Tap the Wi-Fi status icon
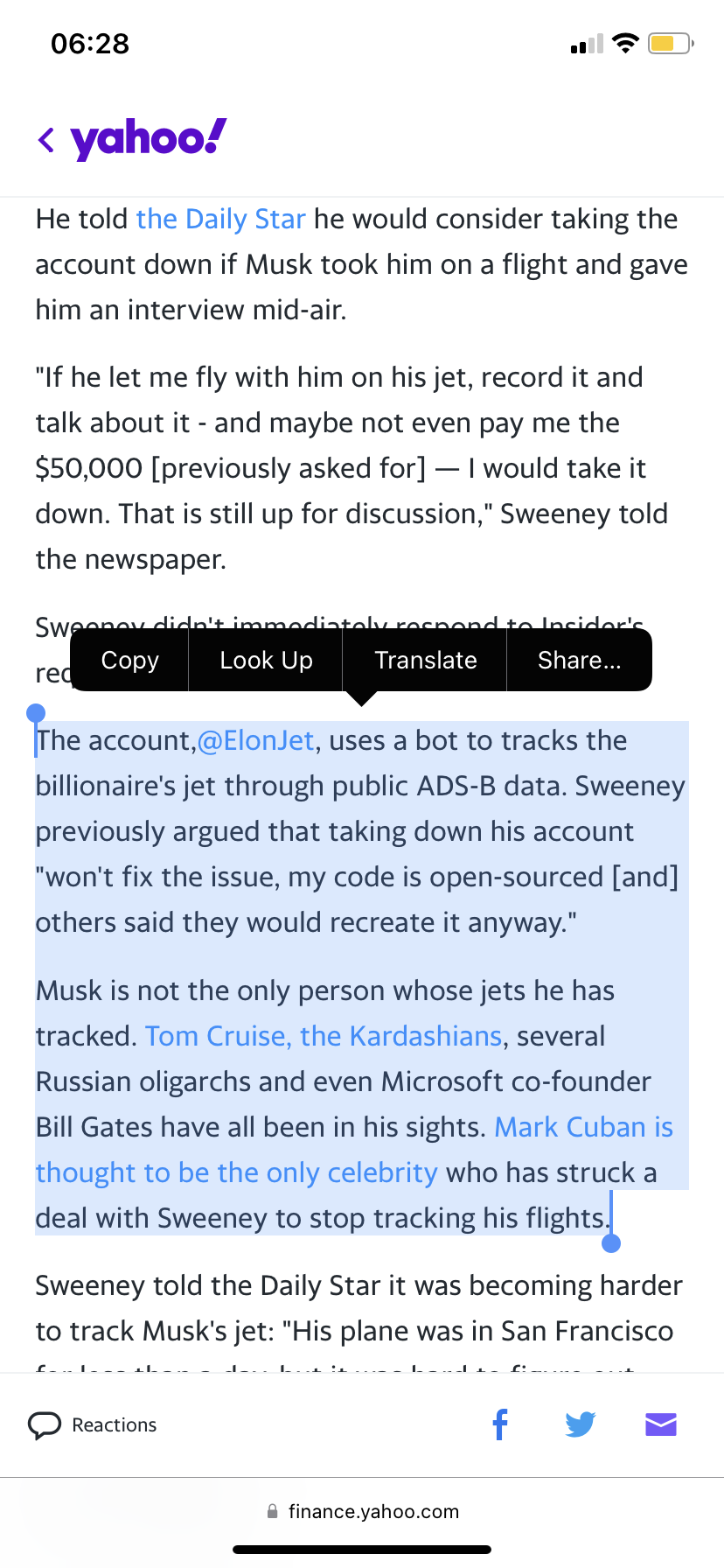The height and width of the screenshot is (1568, 724). (625, 43)
